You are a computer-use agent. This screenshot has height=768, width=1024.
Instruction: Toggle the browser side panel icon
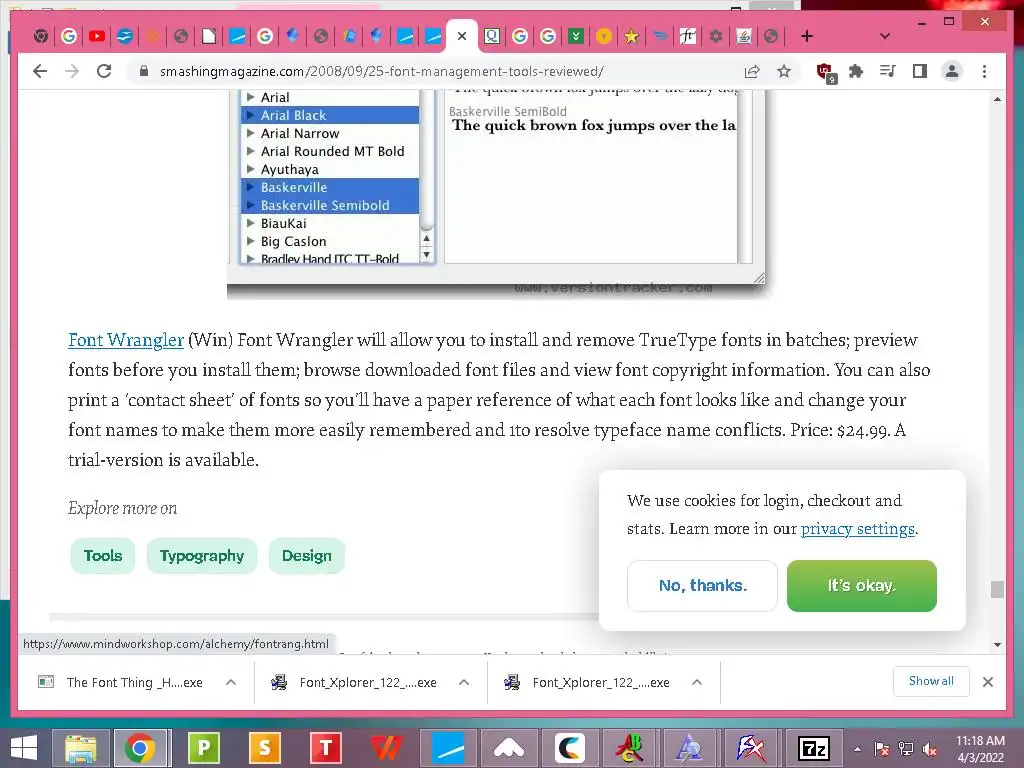coord(920,71)
